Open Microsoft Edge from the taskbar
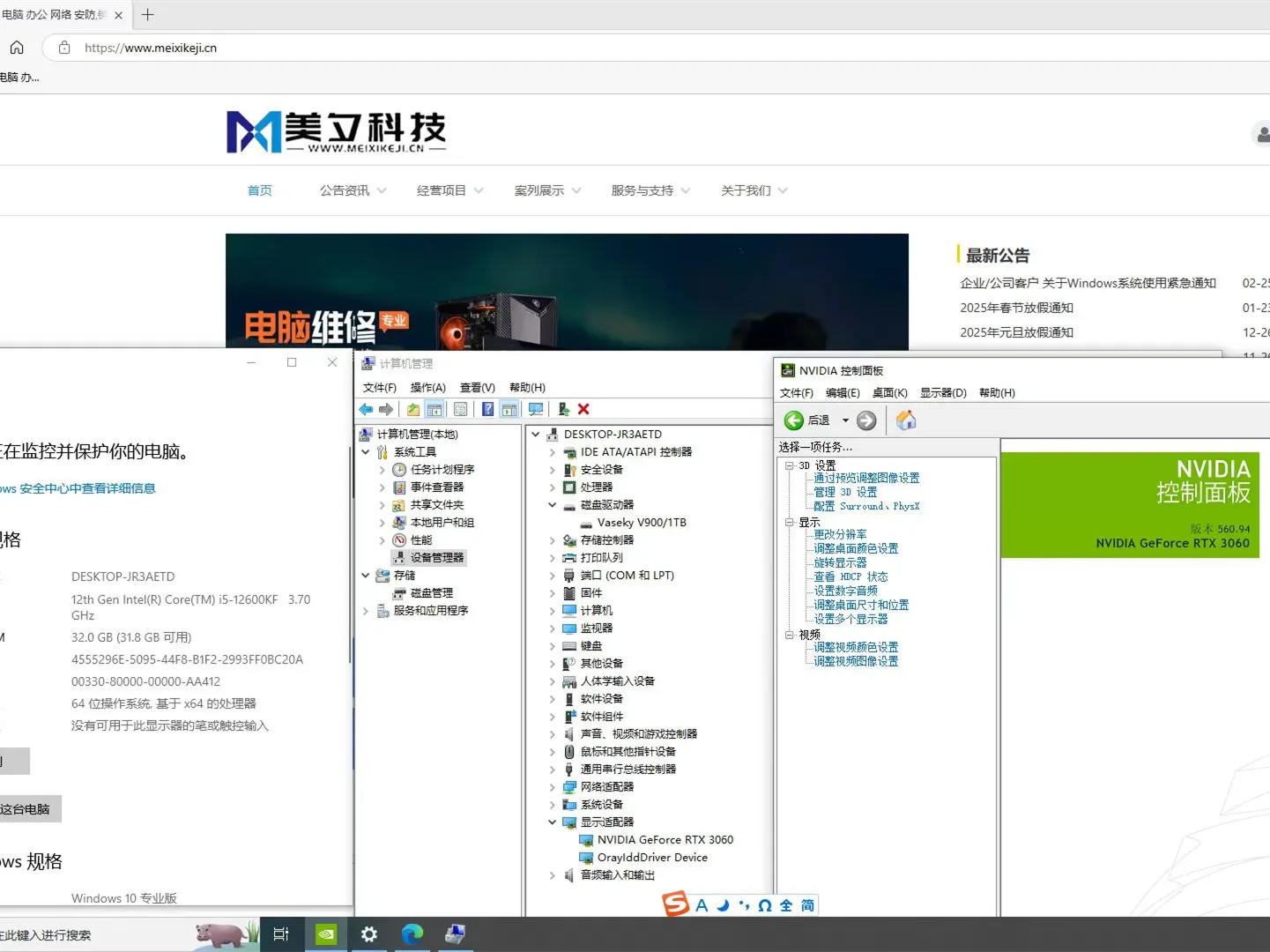The image size is (1270, 952). pyautogui.click(x=412, y=934)
